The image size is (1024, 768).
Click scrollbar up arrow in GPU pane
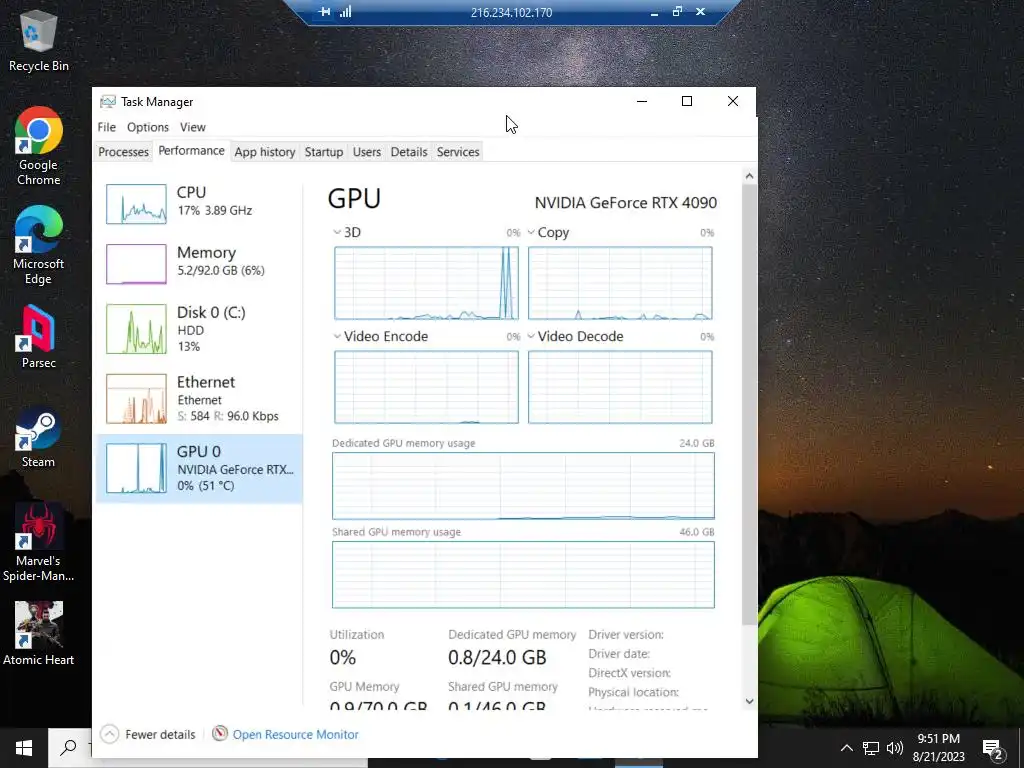coord(749,176)
